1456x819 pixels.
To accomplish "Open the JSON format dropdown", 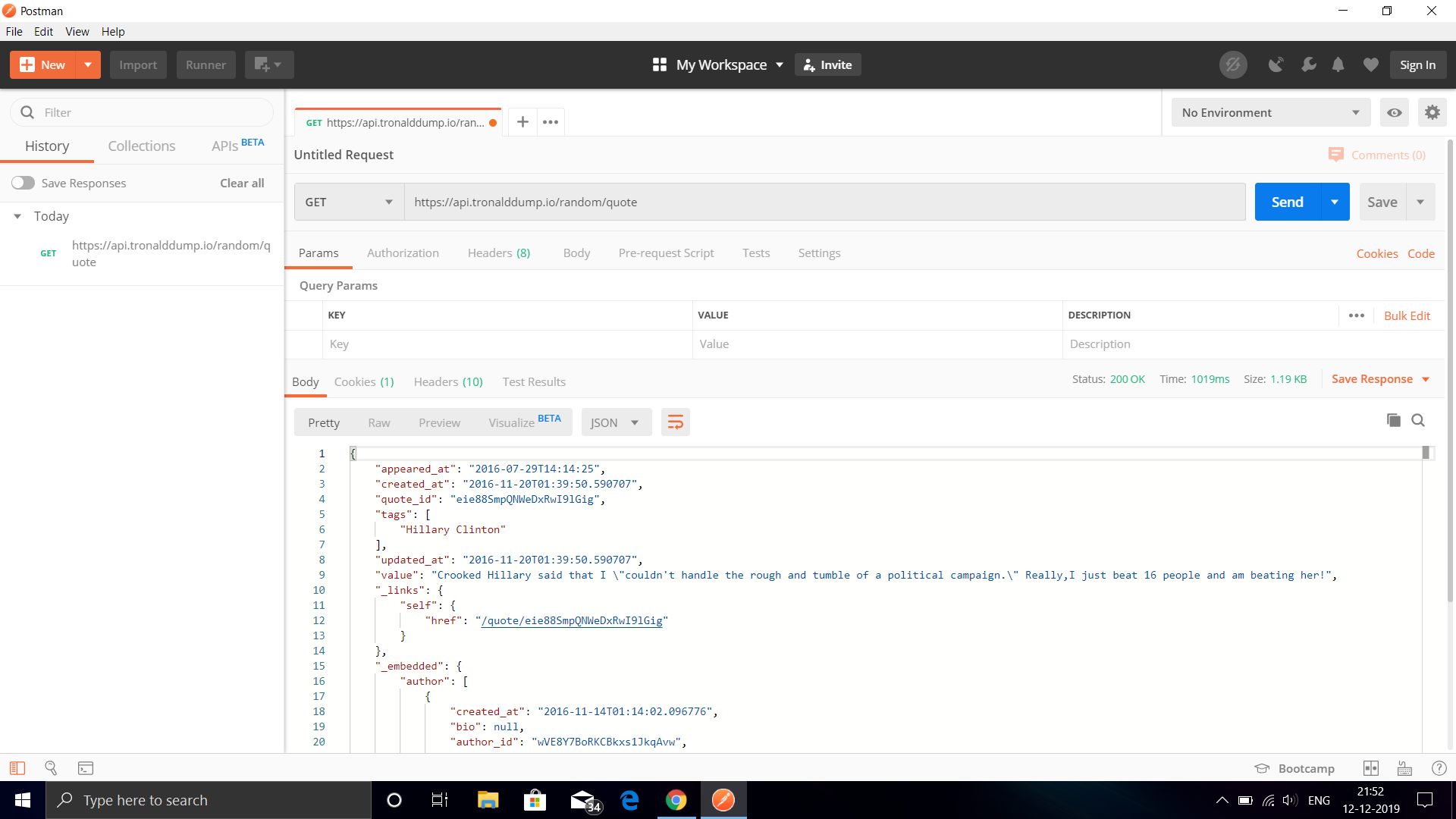I will (615, 422).
